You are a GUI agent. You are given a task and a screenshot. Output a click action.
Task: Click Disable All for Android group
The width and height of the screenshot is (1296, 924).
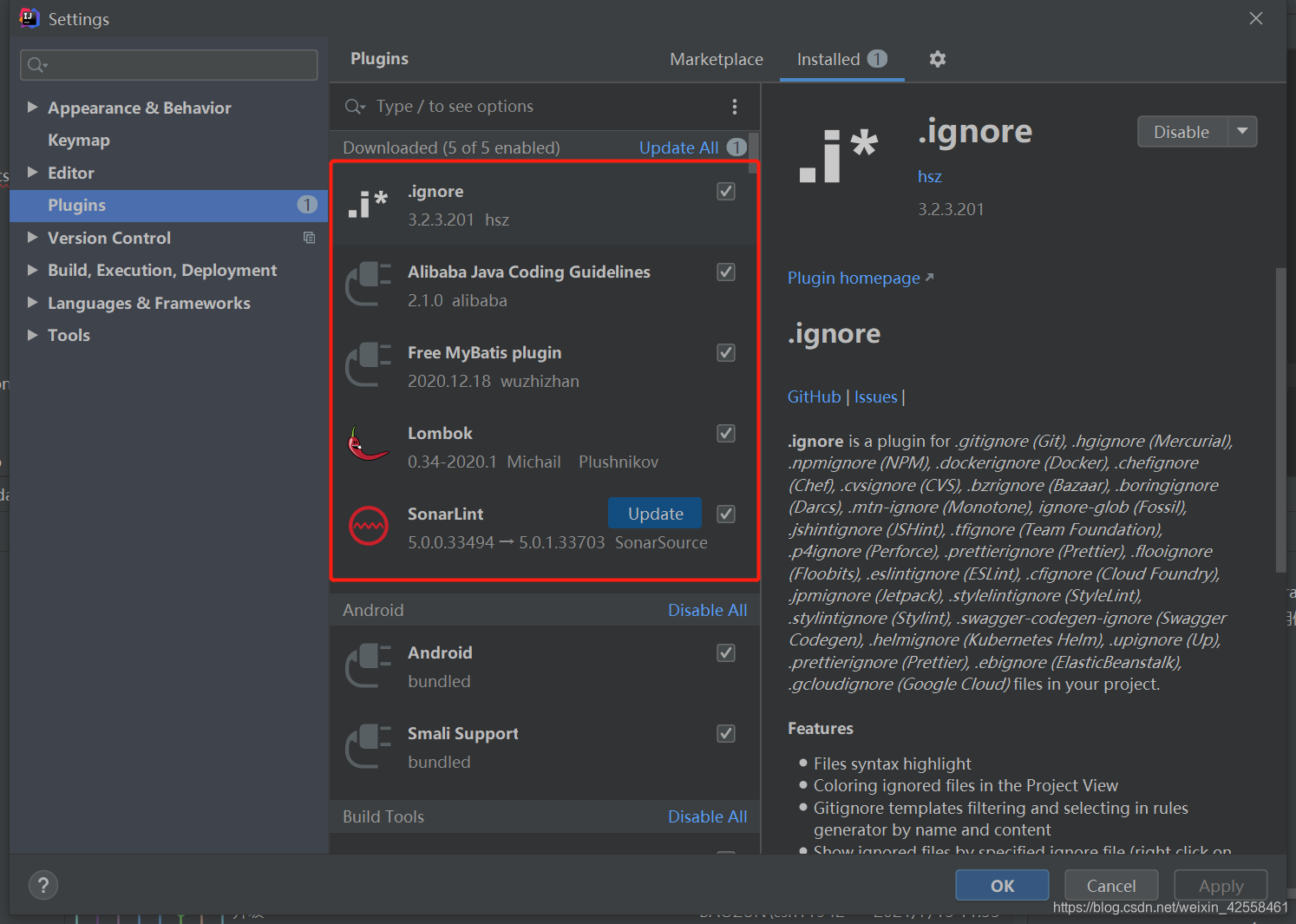click(707, 610)
